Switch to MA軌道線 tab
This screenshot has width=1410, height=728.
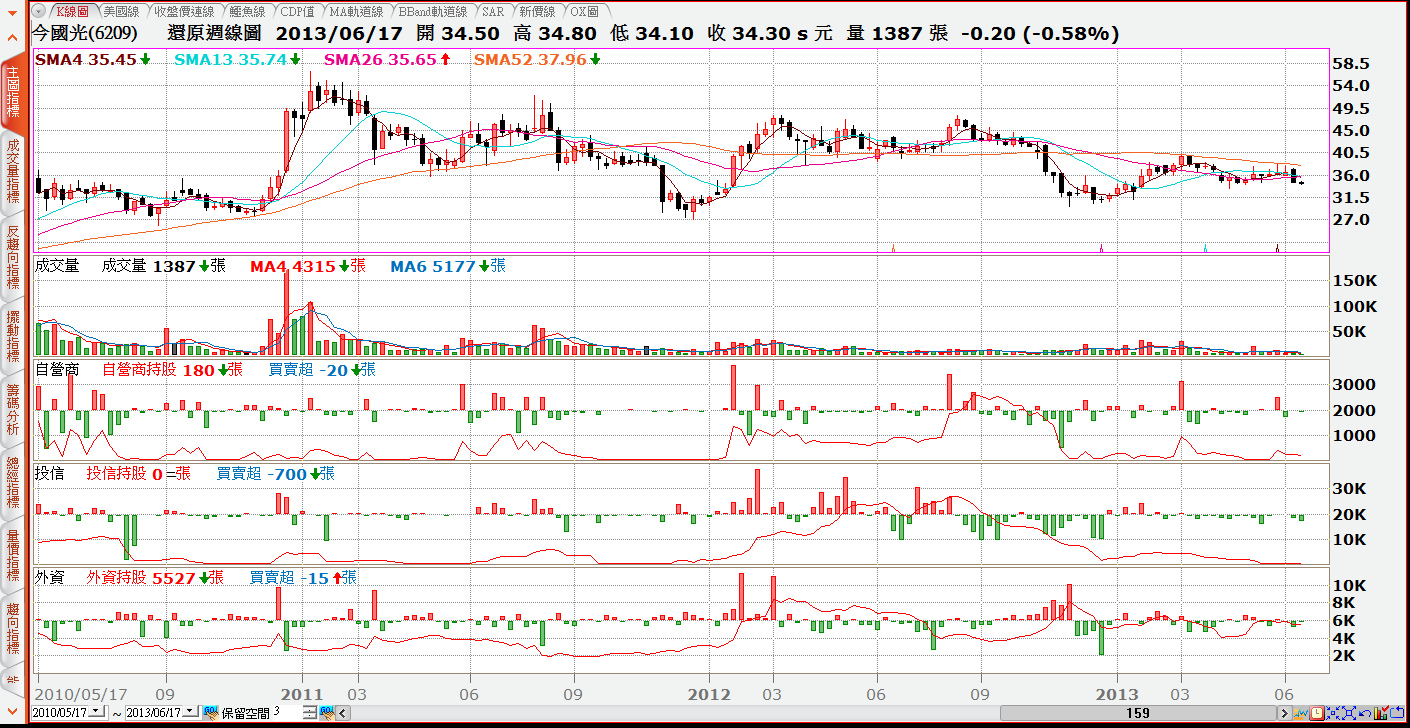point(356,11)
